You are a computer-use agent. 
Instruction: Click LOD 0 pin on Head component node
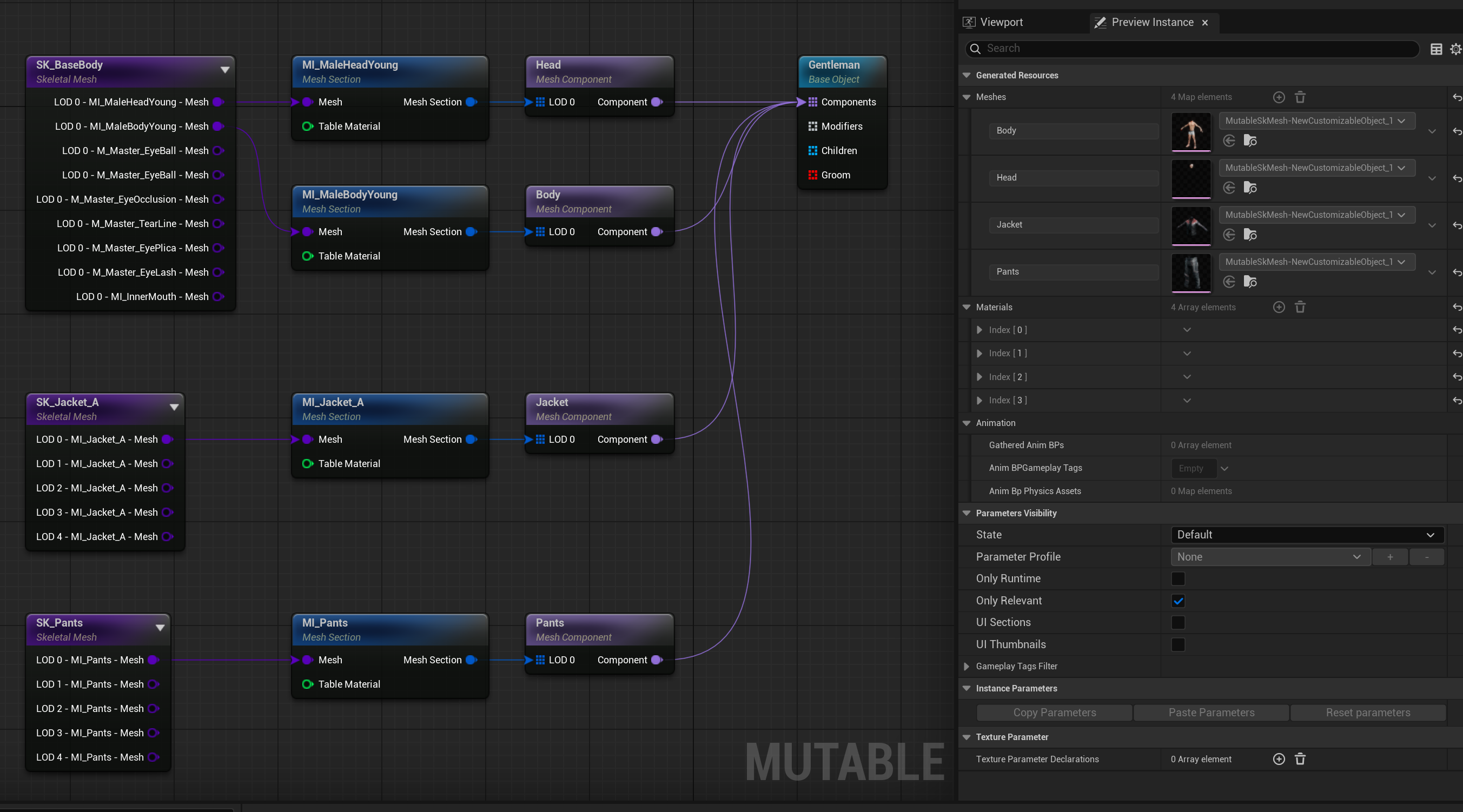540,102
